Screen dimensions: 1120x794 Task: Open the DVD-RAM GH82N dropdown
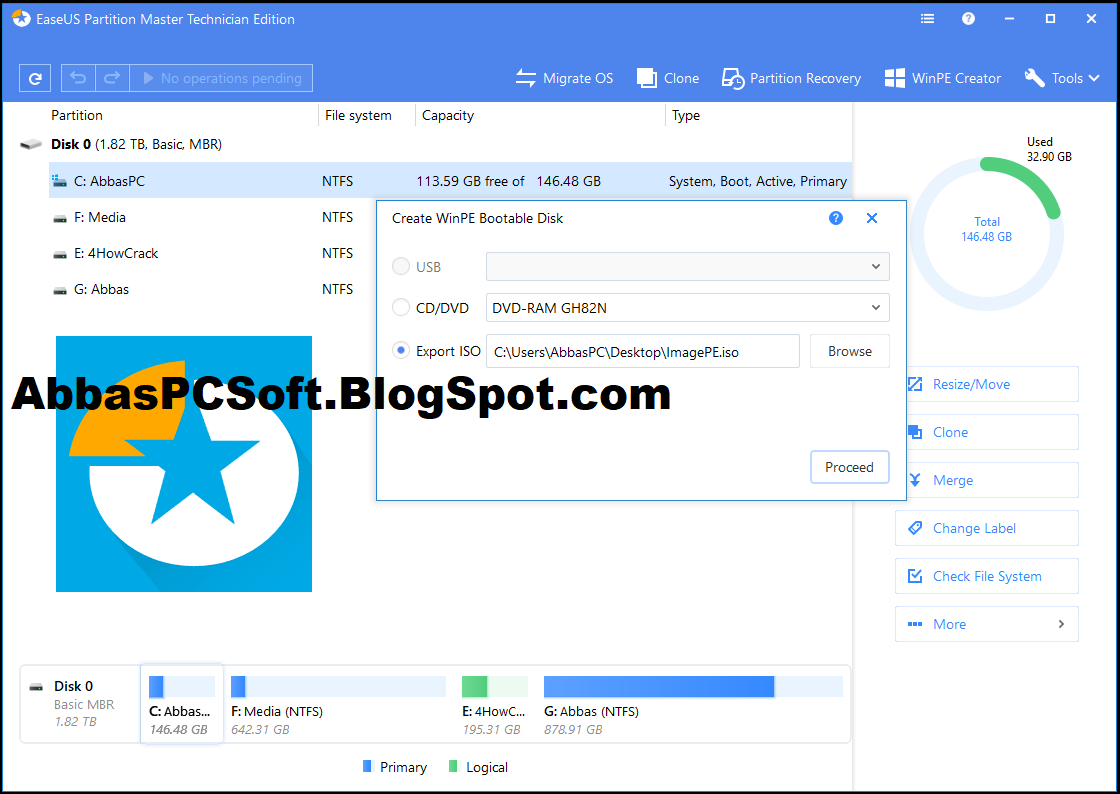point(688,308)
